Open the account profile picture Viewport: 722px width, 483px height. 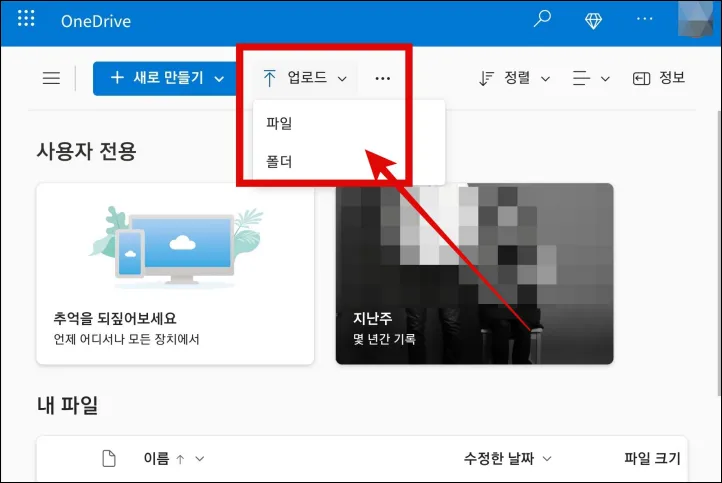click(x=695, y=19)
